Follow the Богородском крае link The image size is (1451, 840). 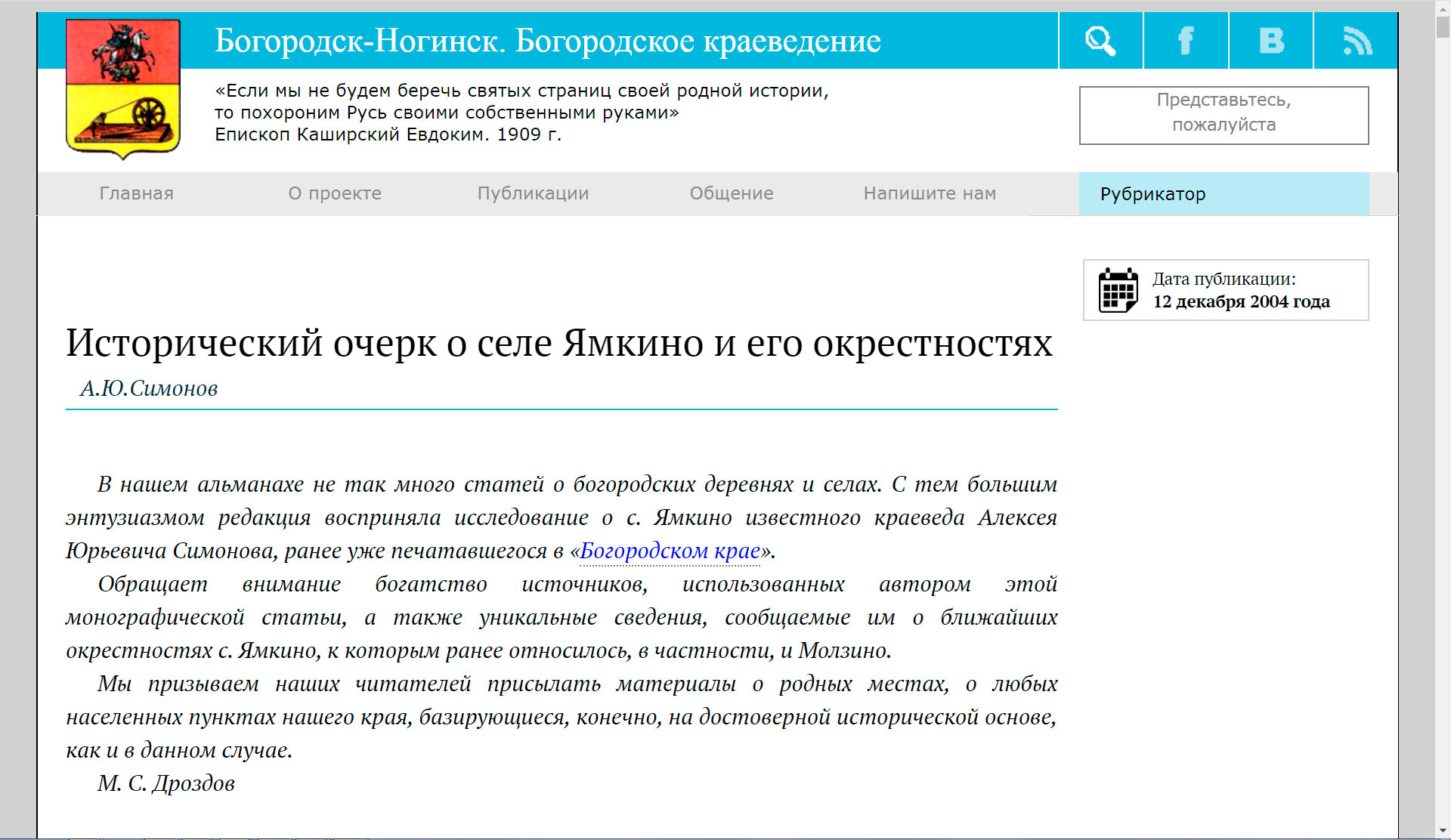click(x=670, y=551)
